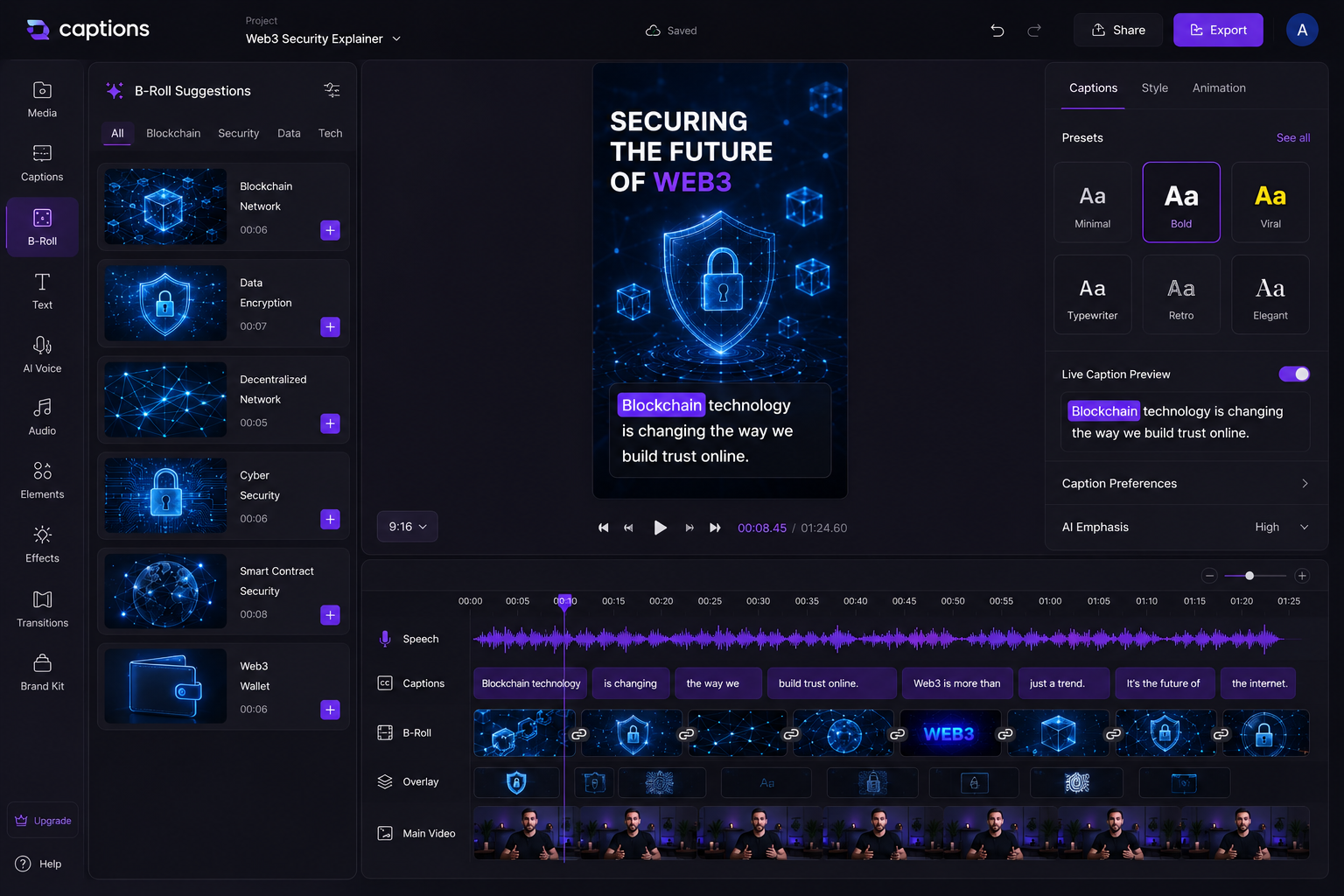1344x896 pixels.
Task: Open the Captions sidebar tool
Action: [x=42, y=164]
